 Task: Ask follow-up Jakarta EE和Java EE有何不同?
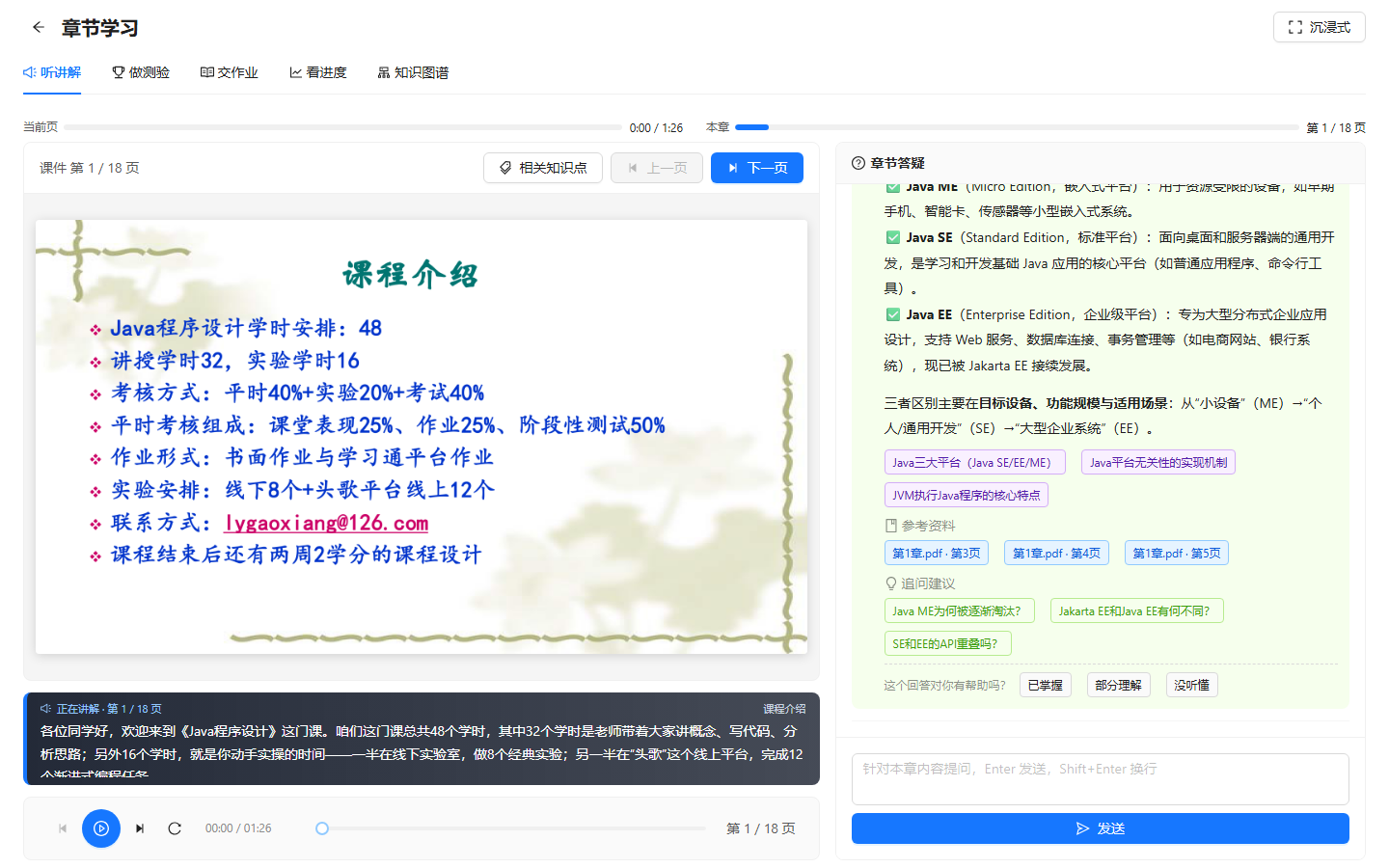click(x=1137, y=610)
